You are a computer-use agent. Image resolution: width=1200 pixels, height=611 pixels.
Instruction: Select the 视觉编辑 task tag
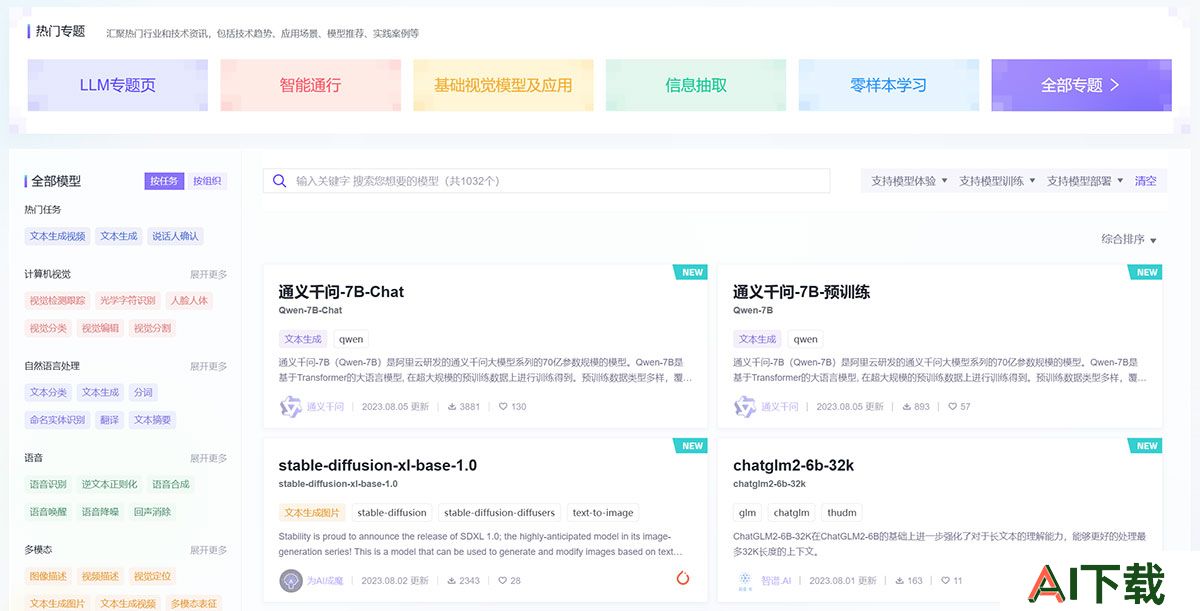pos(100,328)
